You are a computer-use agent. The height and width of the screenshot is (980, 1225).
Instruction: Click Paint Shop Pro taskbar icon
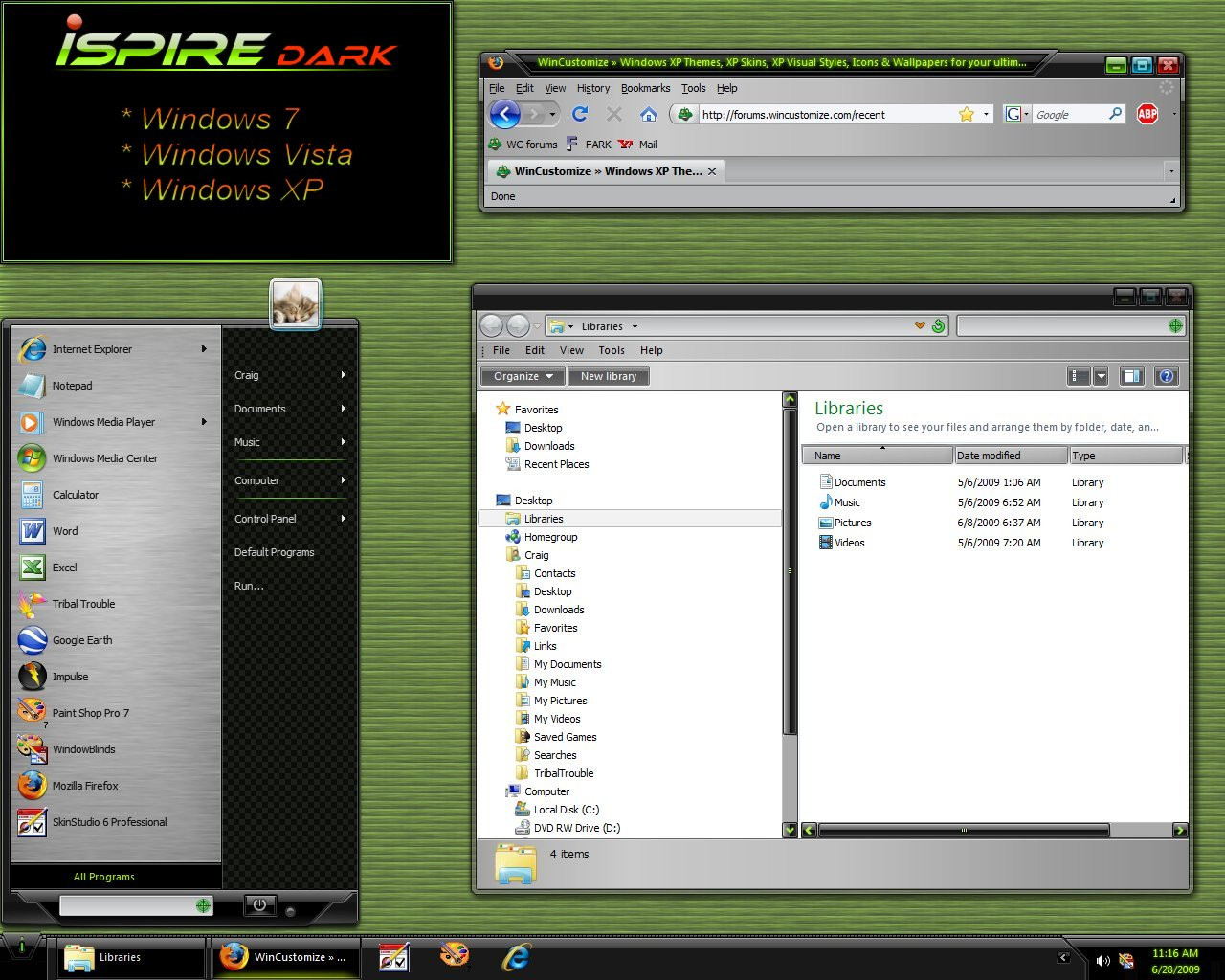coord(455,954)
